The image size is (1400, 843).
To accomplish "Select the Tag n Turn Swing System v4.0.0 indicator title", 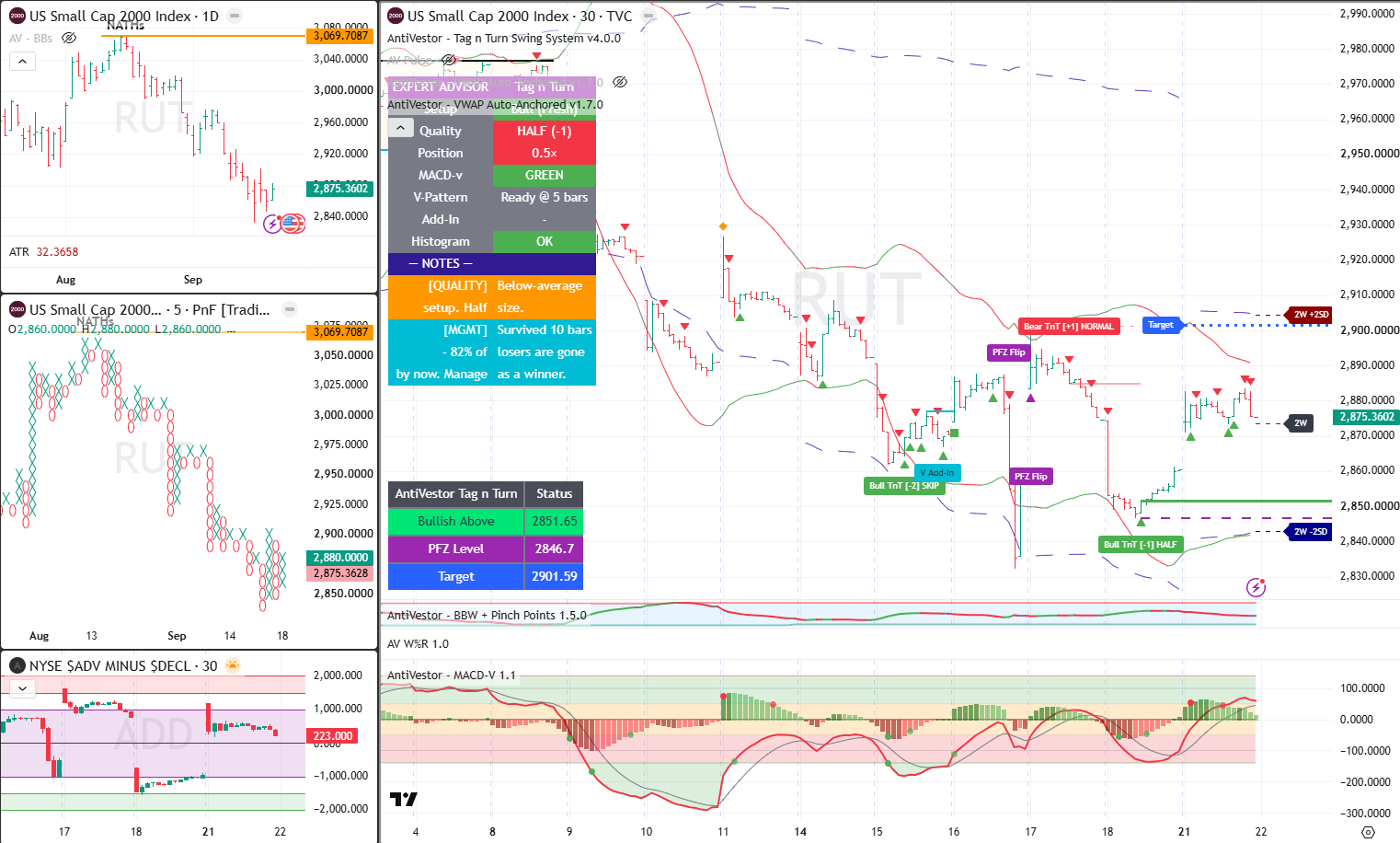I will [504, 38].
